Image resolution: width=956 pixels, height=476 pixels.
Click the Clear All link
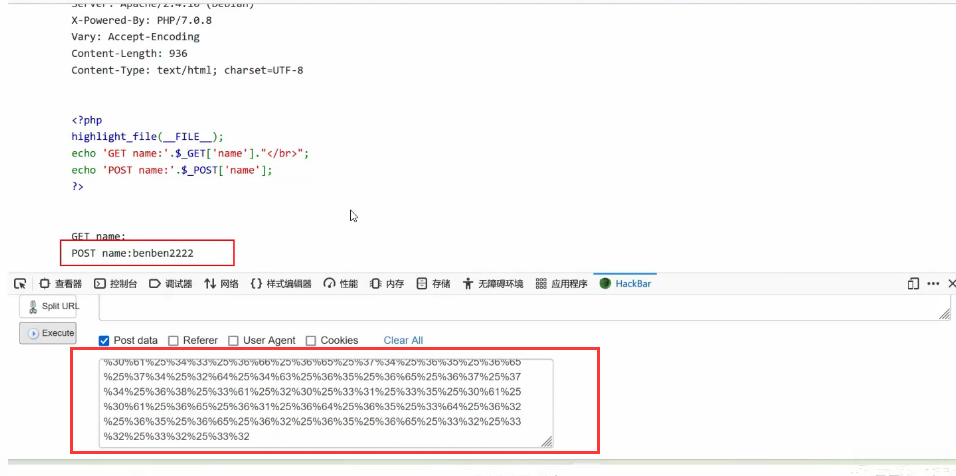(x=403, y=341)
